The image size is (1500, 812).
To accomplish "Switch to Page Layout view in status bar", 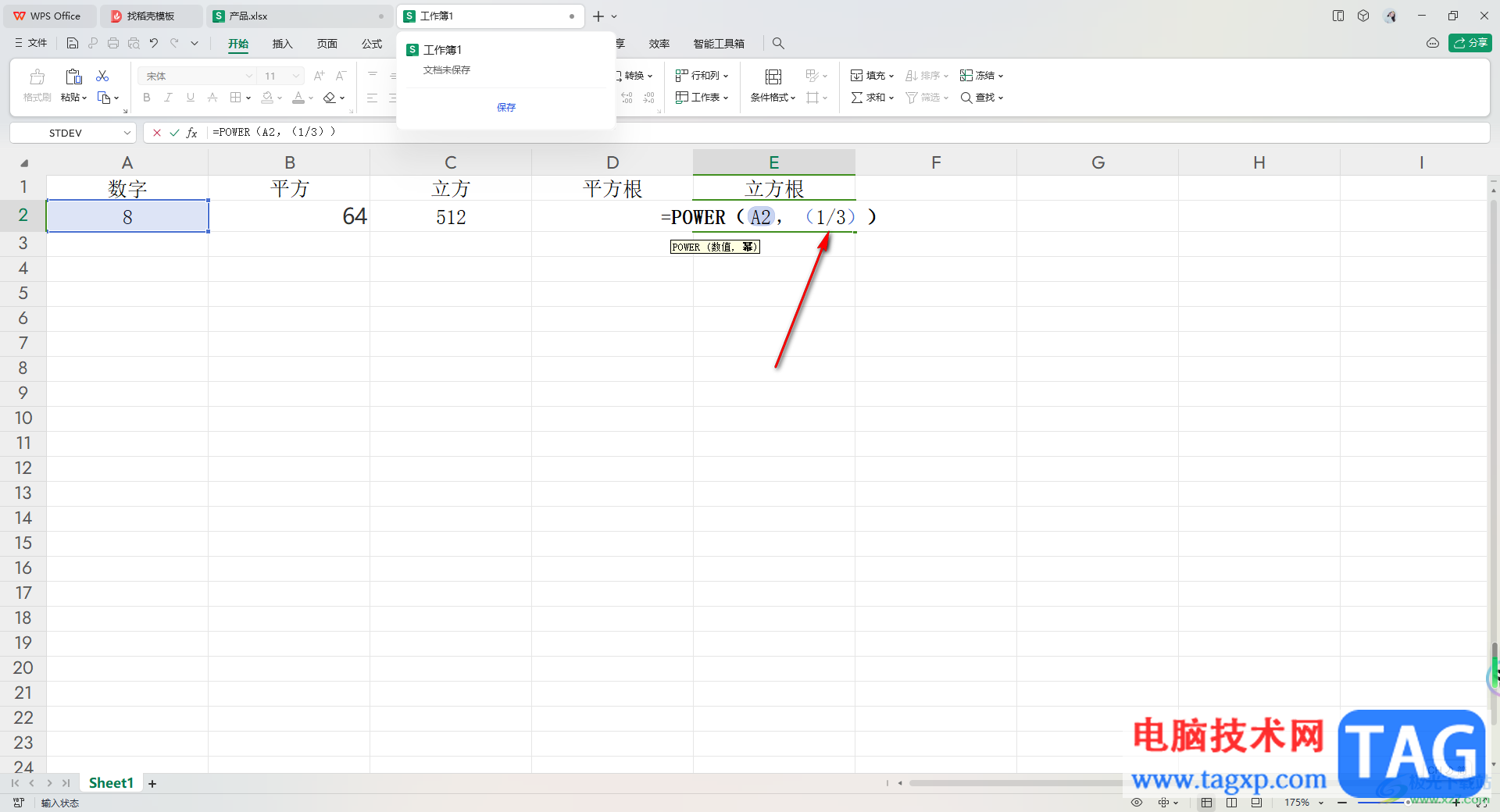I will click(1232, 802).
